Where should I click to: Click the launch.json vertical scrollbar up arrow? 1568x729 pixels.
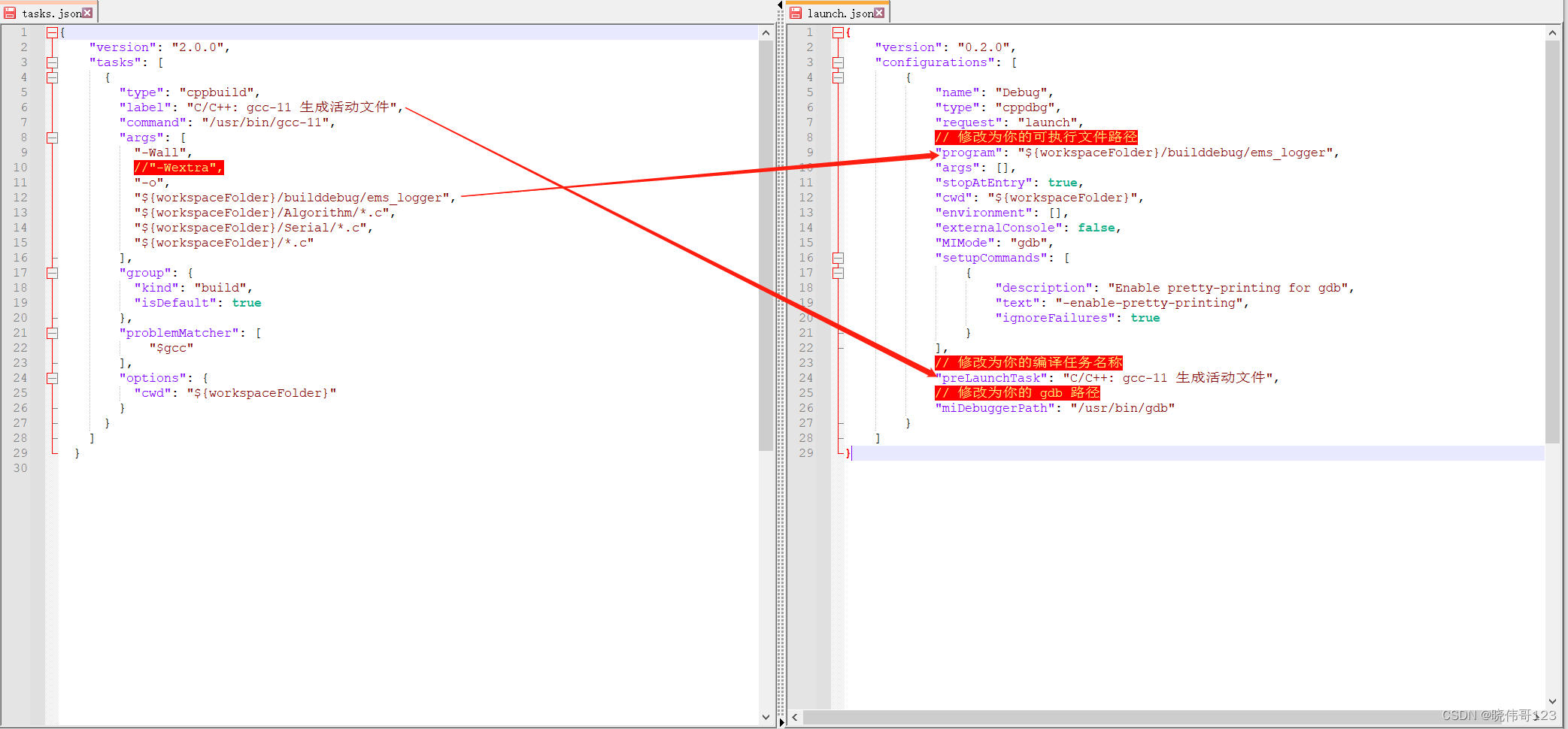[x=1552, y=32]
